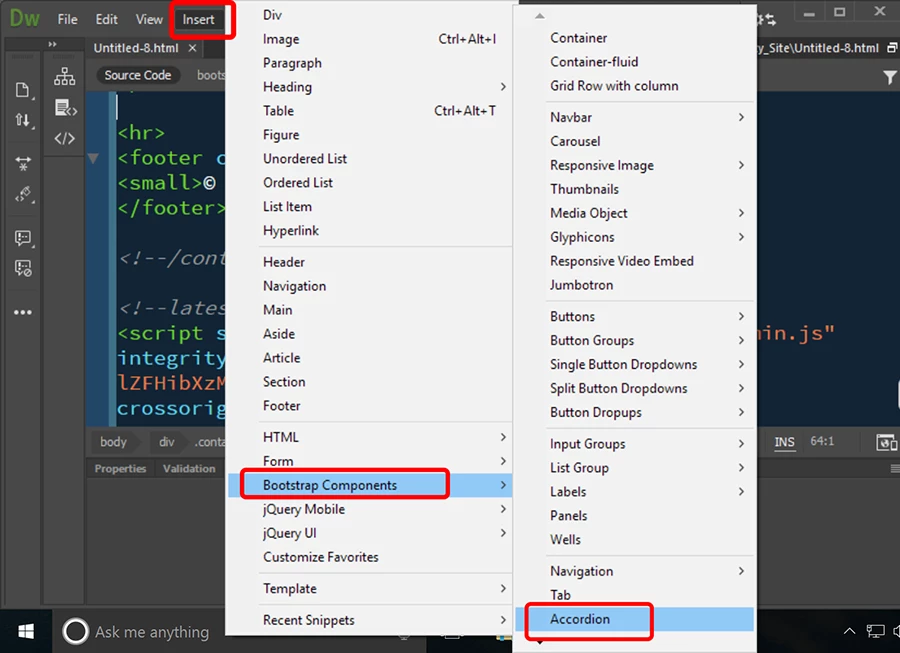Choose Hyperlink from the Insert menu
This screenshot has height=653, width=900.
(370, 231)
